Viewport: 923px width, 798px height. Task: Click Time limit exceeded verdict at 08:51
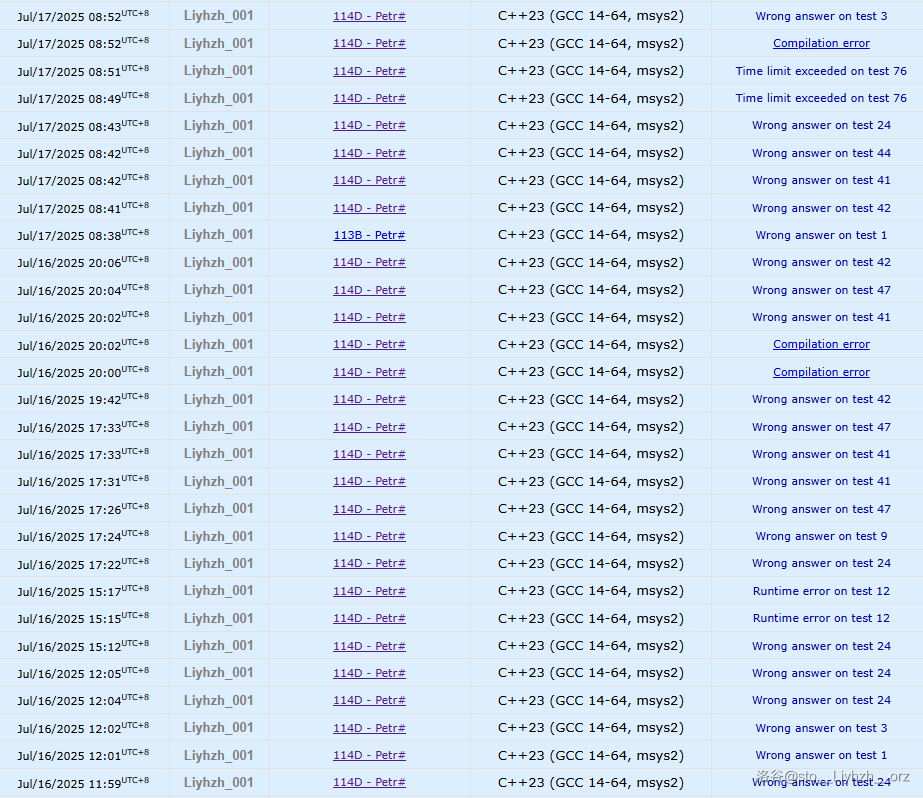pos(821,71)
